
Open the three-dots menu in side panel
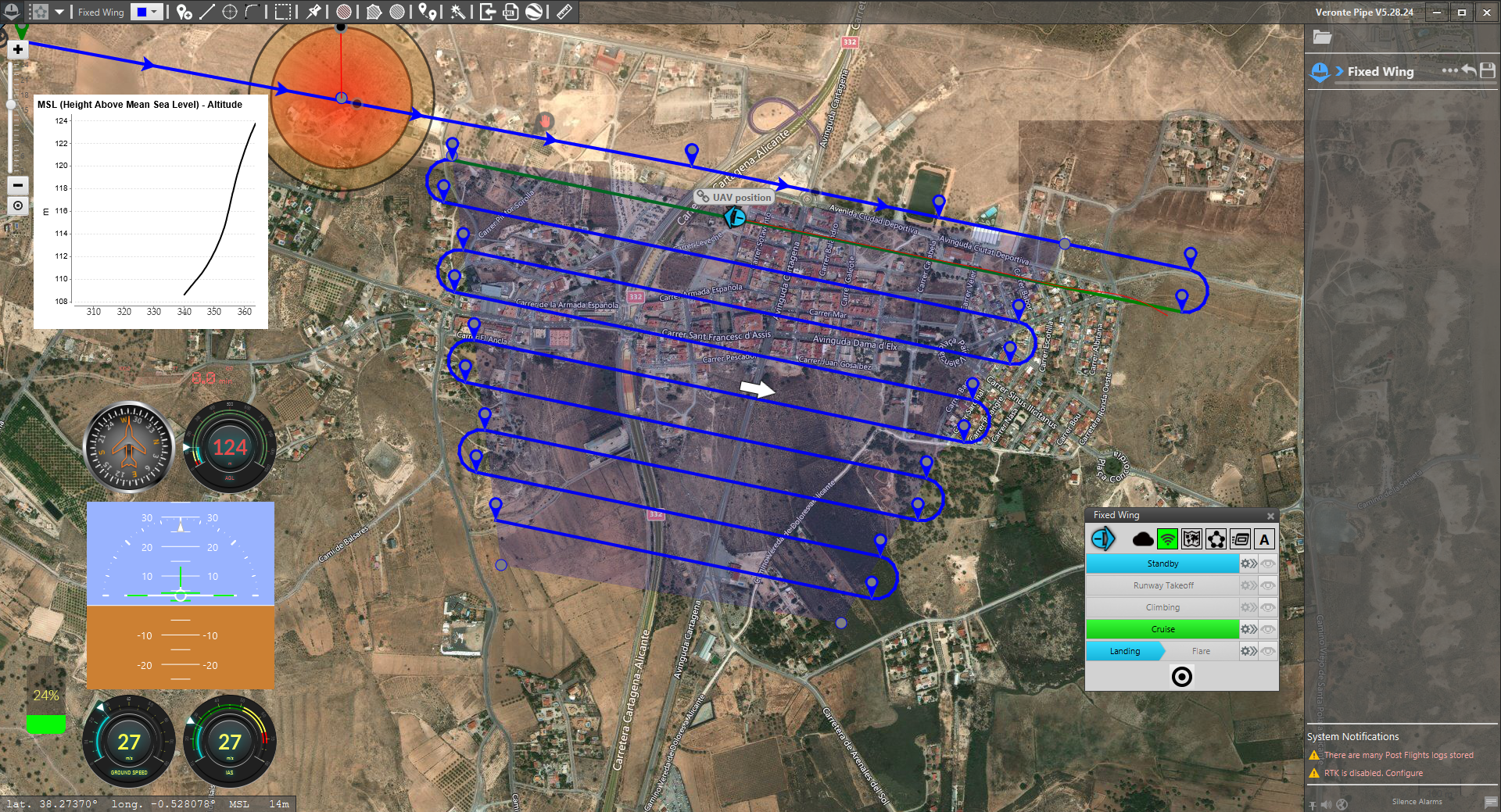tap(1449, 70)
